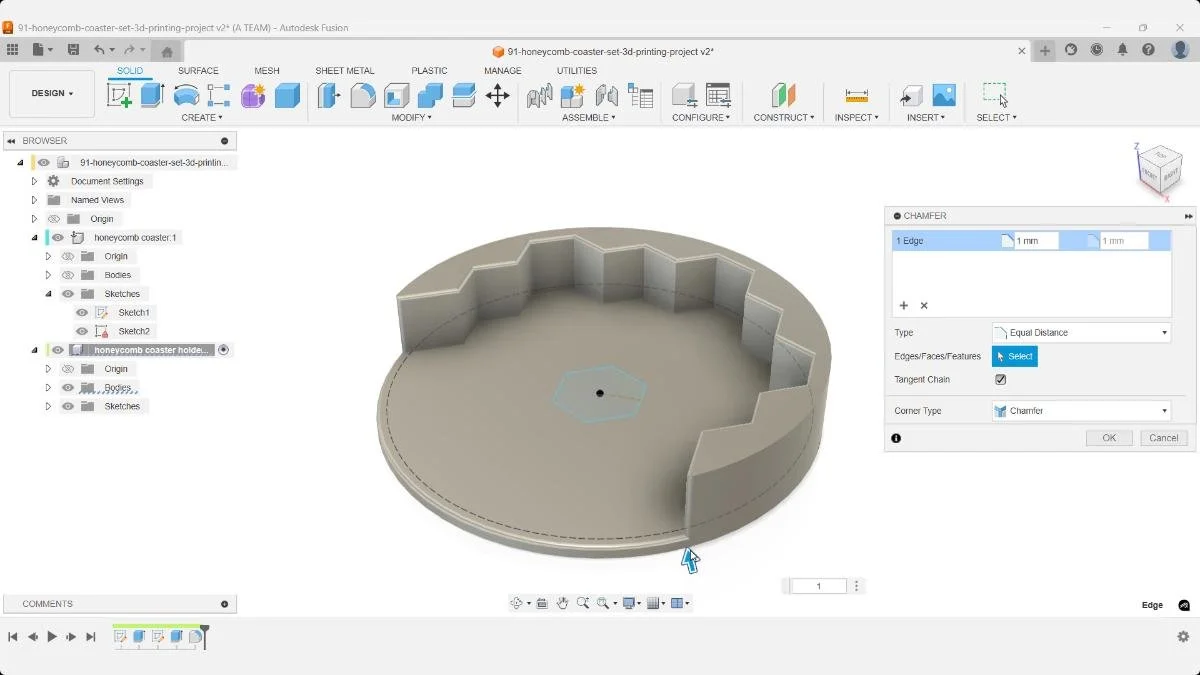Screen dimensions: 1200x675
Task: Toggle visibility of Sketch1
Action: click(82, 313)
